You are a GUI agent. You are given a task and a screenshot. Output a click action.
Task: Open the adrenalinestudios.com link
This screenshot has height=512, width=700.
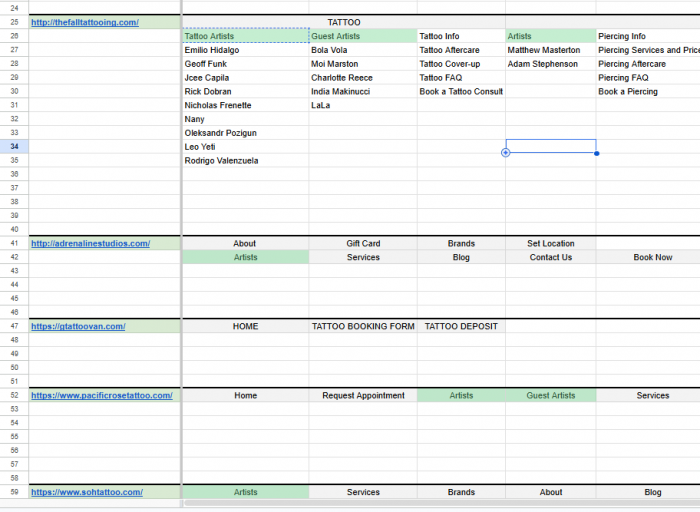point(91,243)
